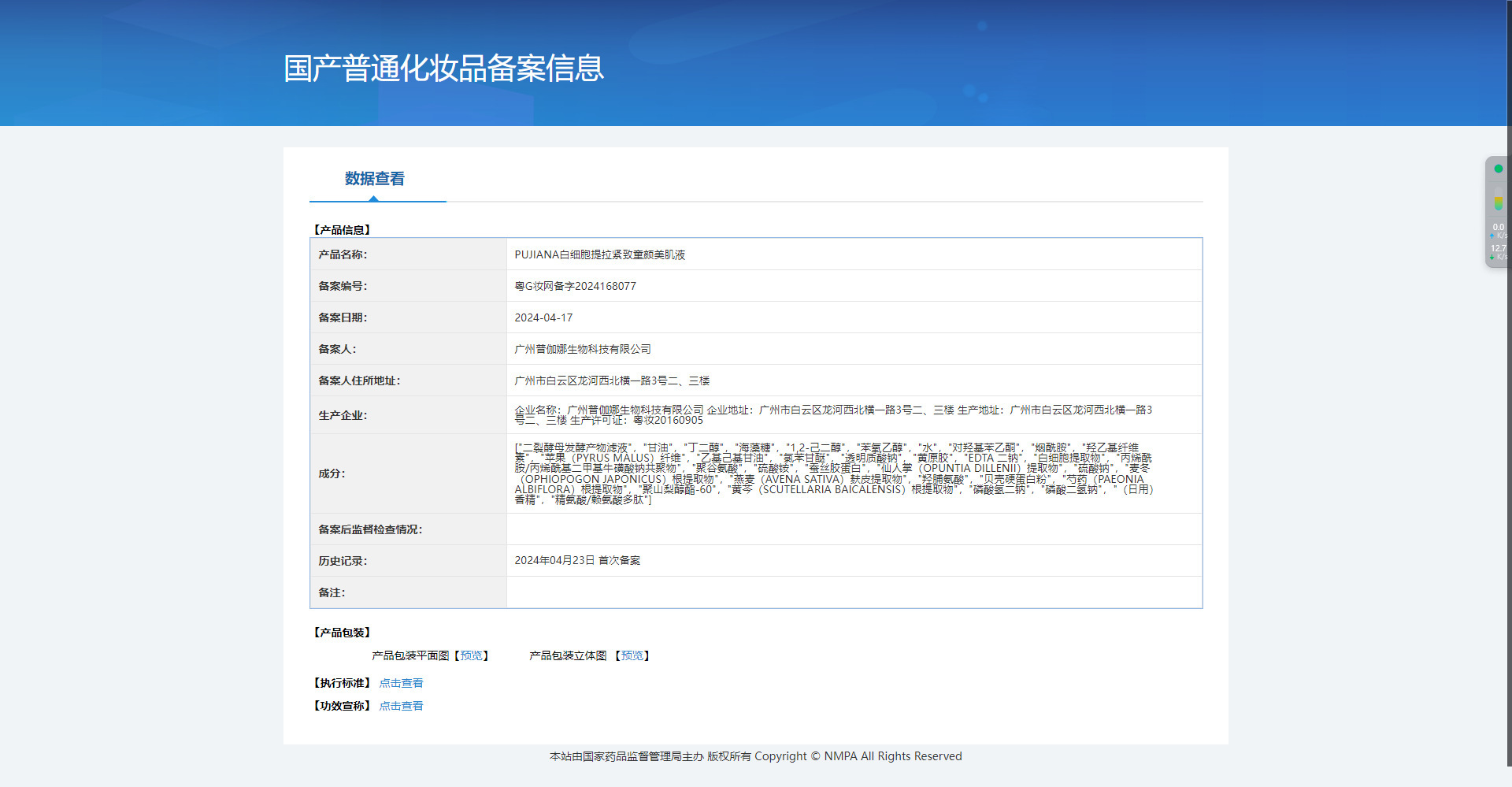Click the upload speed arrow indicator
Image resolution: width=1512 pixels, height=787 pixels.
[x=1492, y=236]
